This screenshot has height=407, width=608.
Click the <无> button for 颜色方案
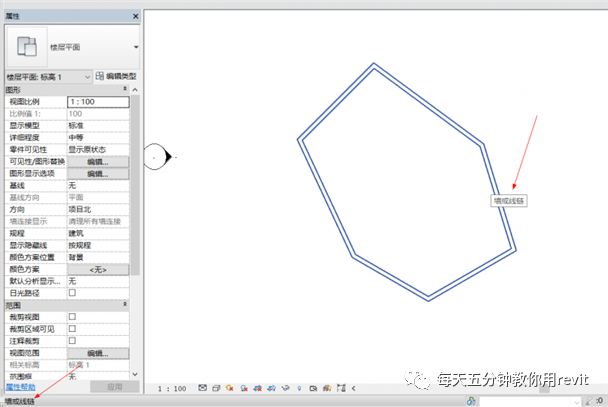point(98,269)
